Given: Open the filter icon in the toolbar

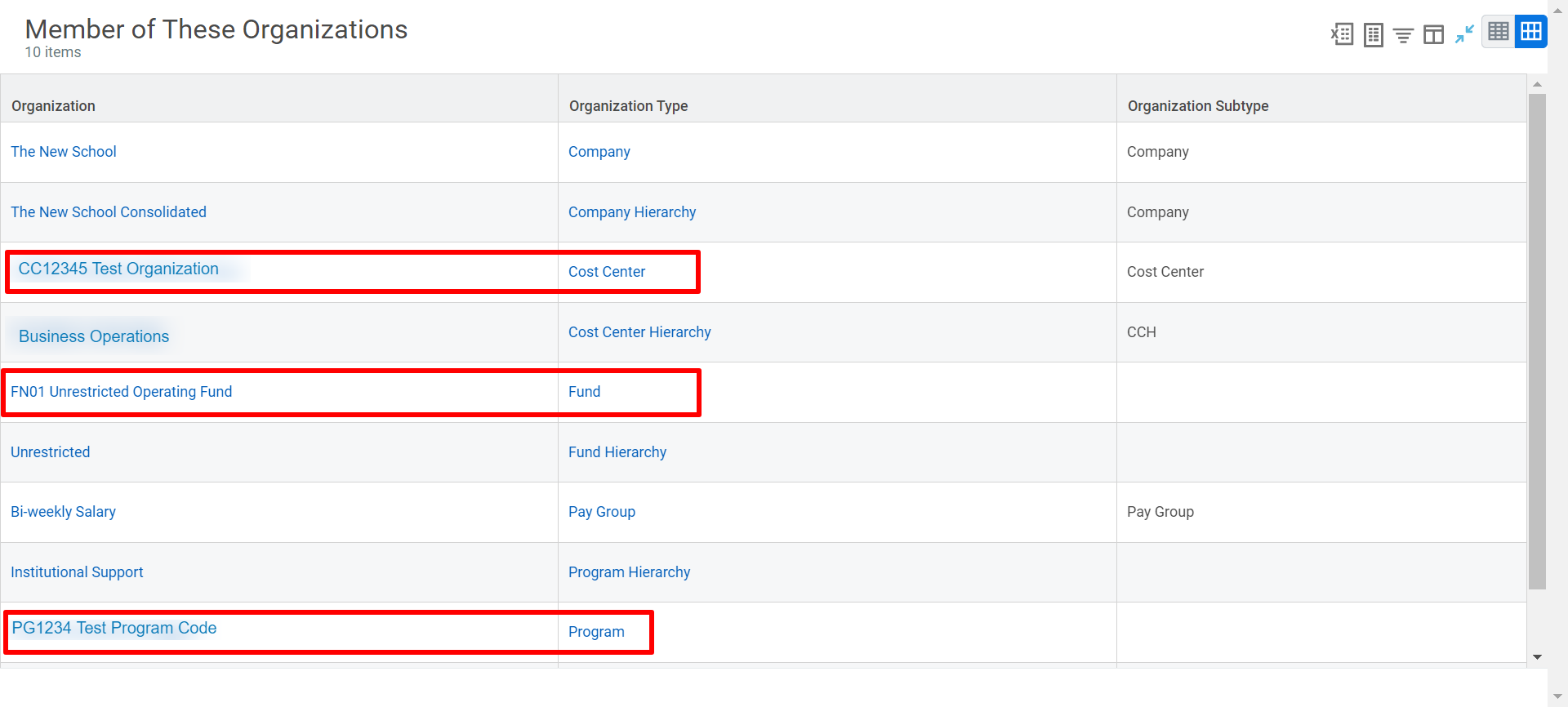Looking at the screenshot, I should [1403, 35].
